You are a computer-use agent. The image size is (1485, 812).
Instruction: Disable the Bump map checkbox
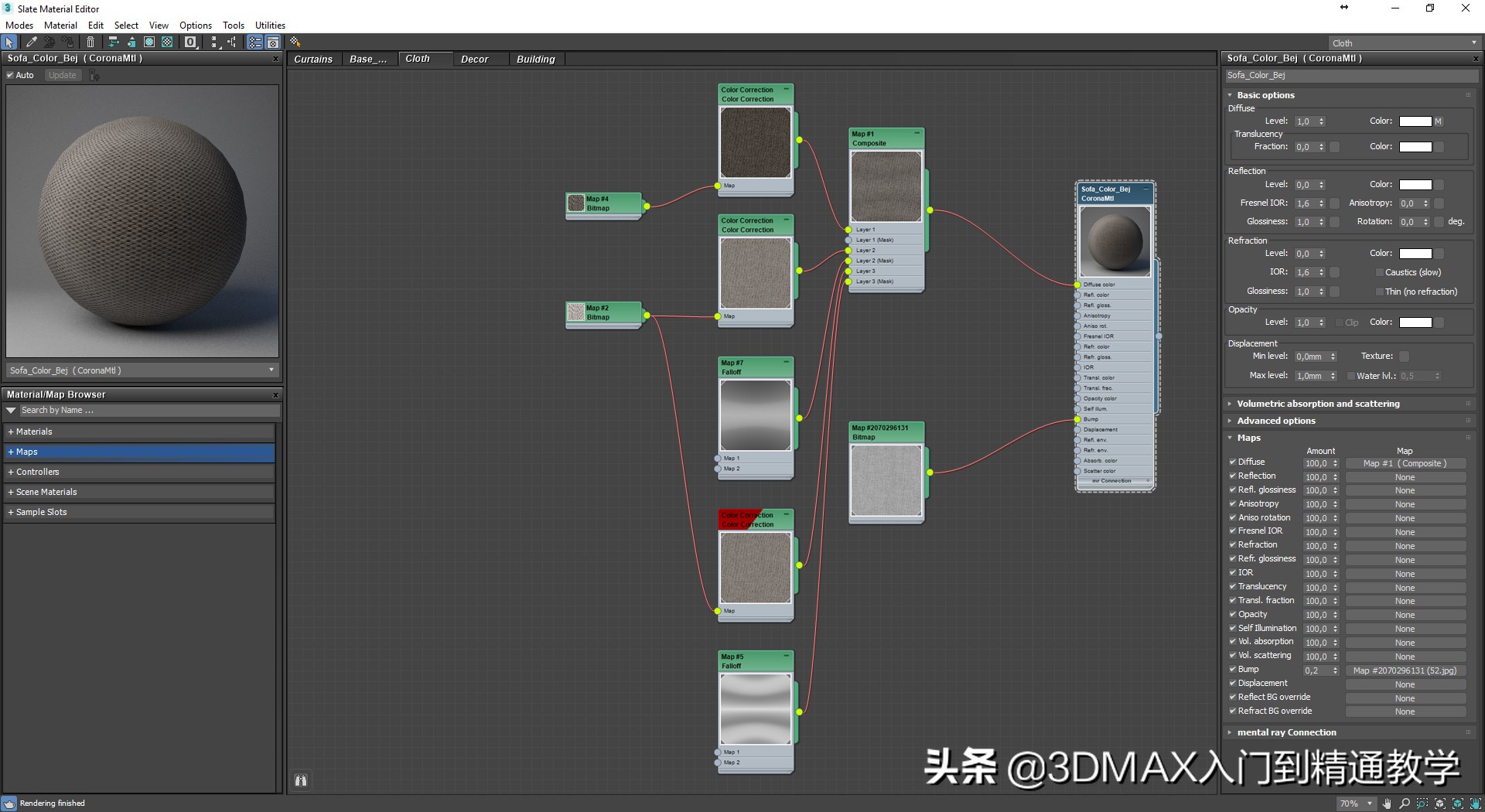[x=1233, y=670]
